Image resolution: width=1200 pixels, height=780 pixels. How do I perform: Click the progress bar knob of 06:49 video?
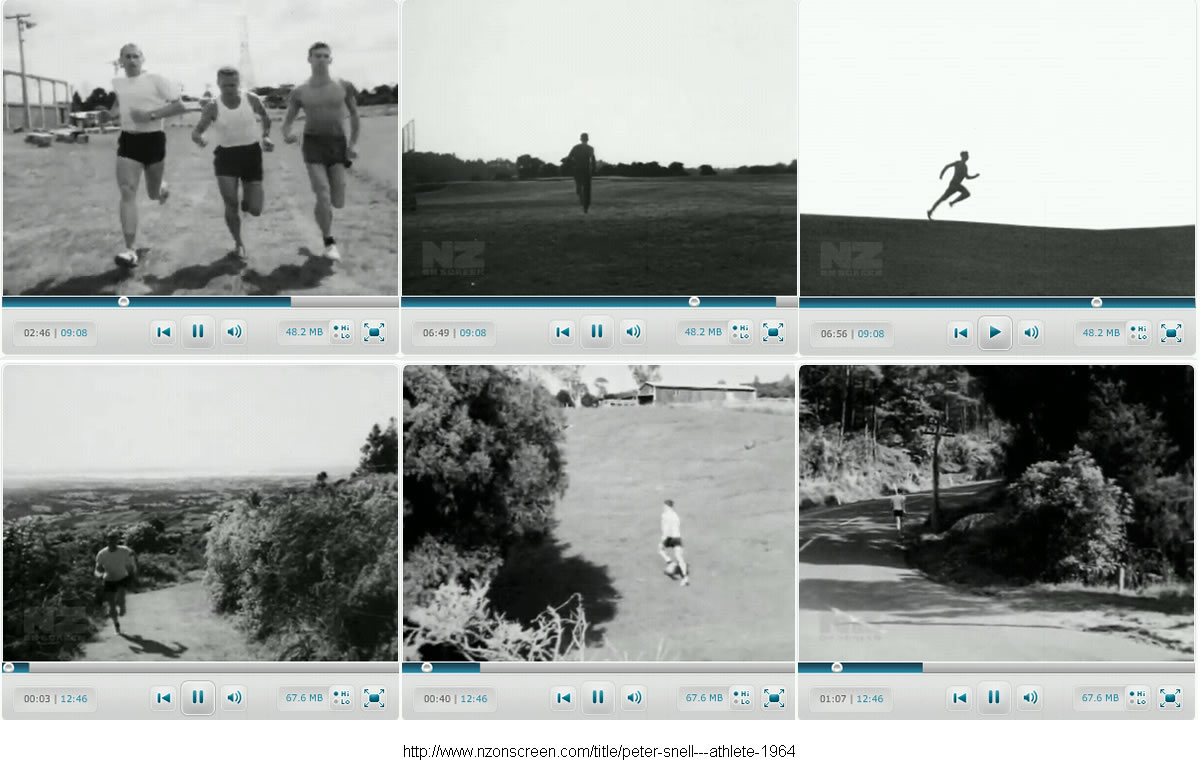tap(693, 301)
